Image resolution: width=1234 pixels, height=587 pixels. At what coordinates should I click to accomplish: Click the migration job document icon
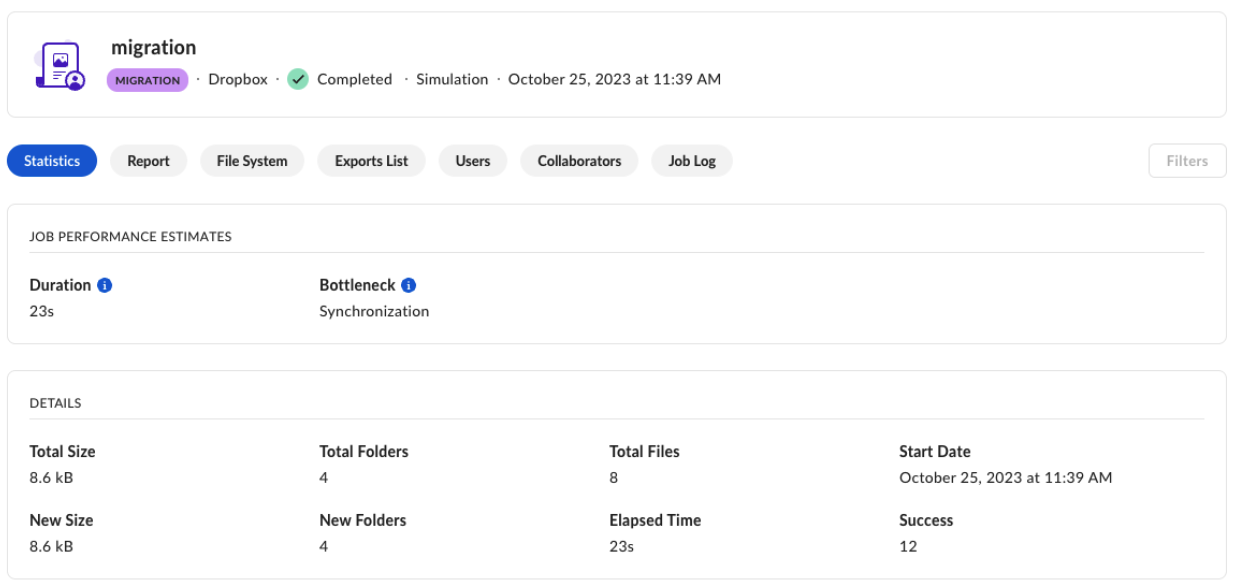[59, 66]
